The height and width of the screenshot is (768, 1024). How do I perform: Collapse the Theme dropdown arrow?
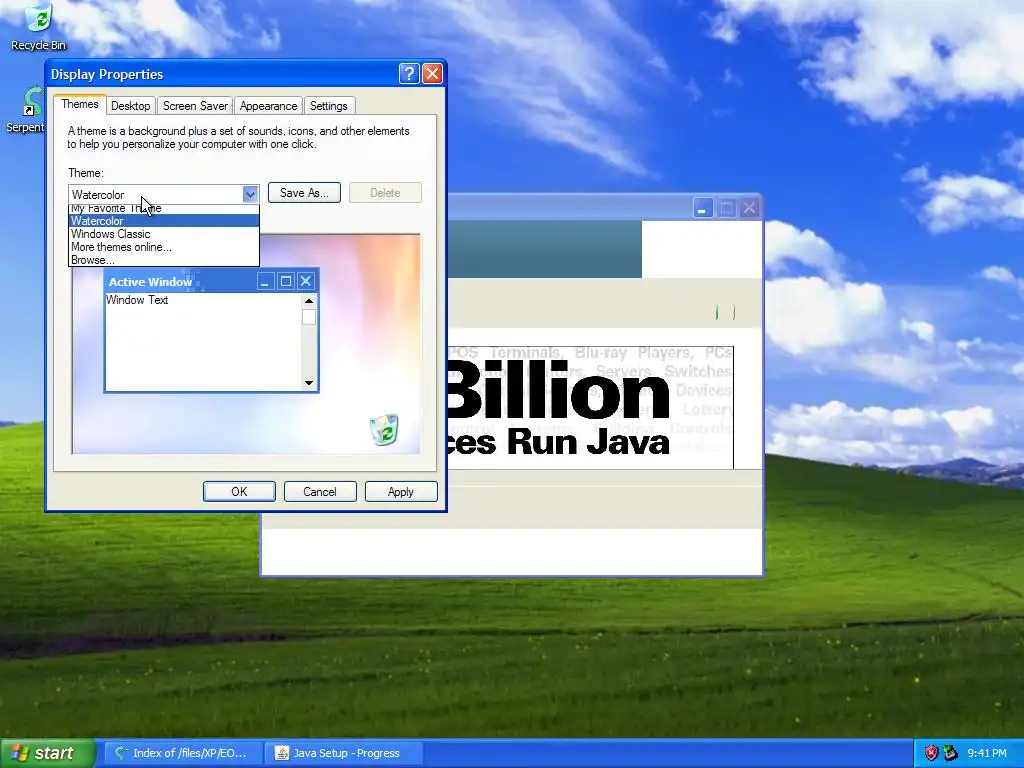pyautogui.click(x=250, y=194)
